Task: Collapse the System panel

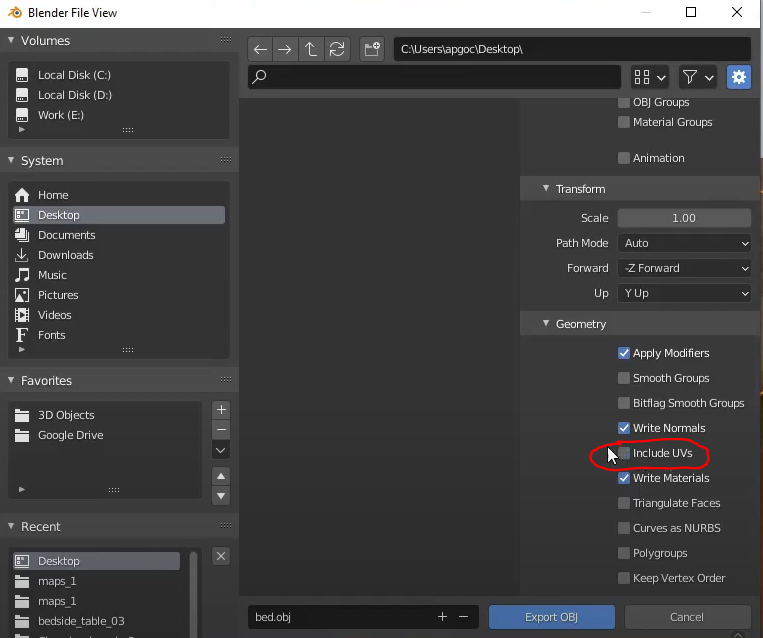Action: coord(11,161)
